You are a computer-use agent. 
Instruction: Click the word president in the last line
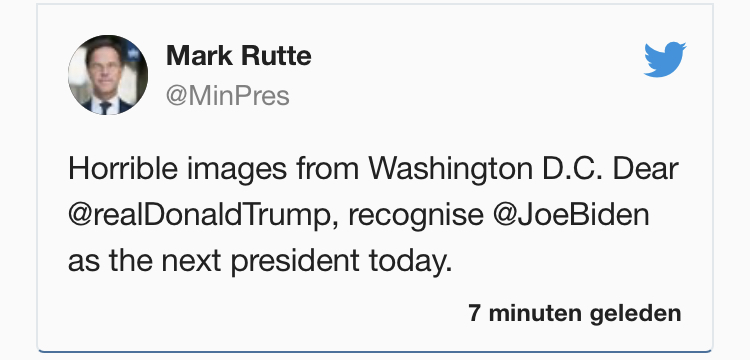point(295,262)
